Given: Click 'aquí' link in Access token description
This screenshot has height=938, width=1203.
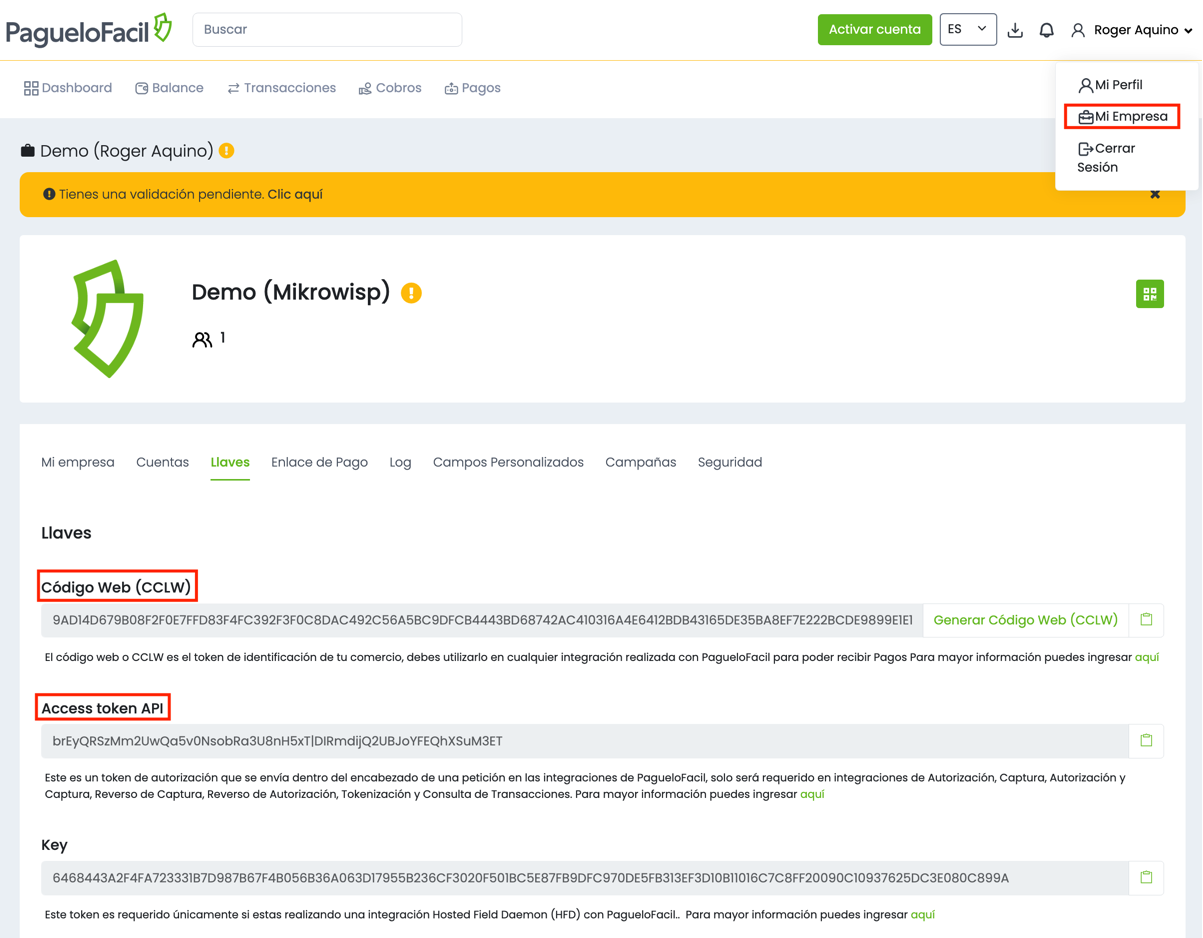Looking at the screenshot, I should 812,794.
